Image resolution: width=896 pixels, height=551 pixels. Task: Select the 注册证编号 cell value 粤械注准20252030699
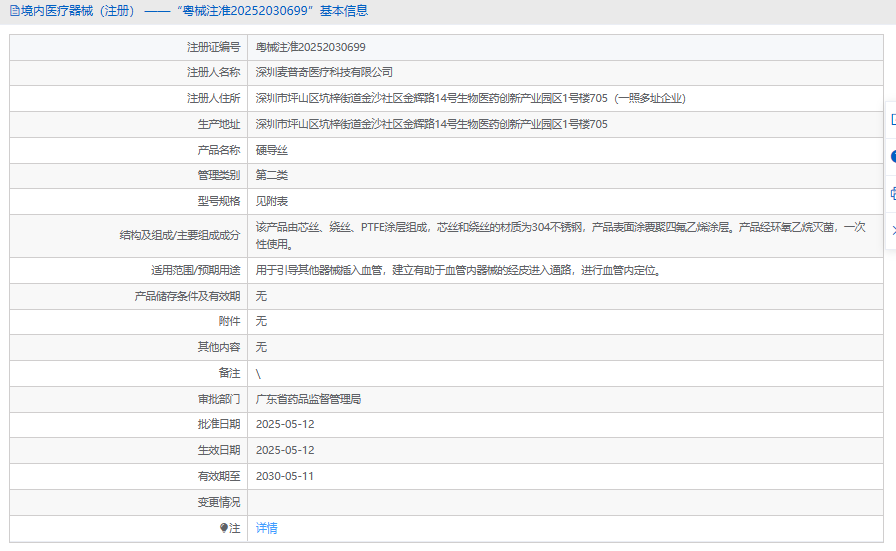(x=310, y=47)
